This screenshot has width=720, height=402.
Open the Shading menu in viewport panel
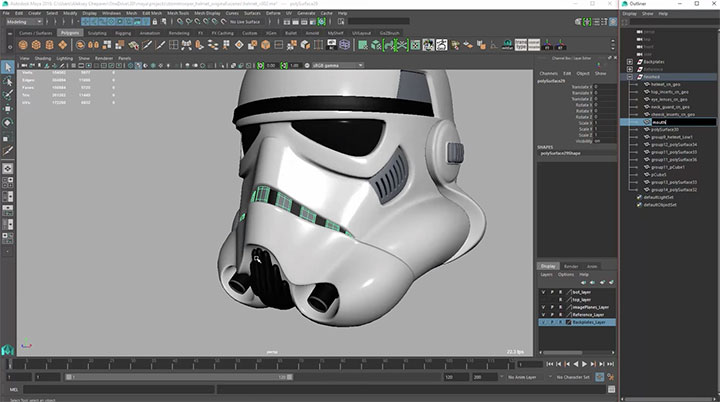pos(43,58)
